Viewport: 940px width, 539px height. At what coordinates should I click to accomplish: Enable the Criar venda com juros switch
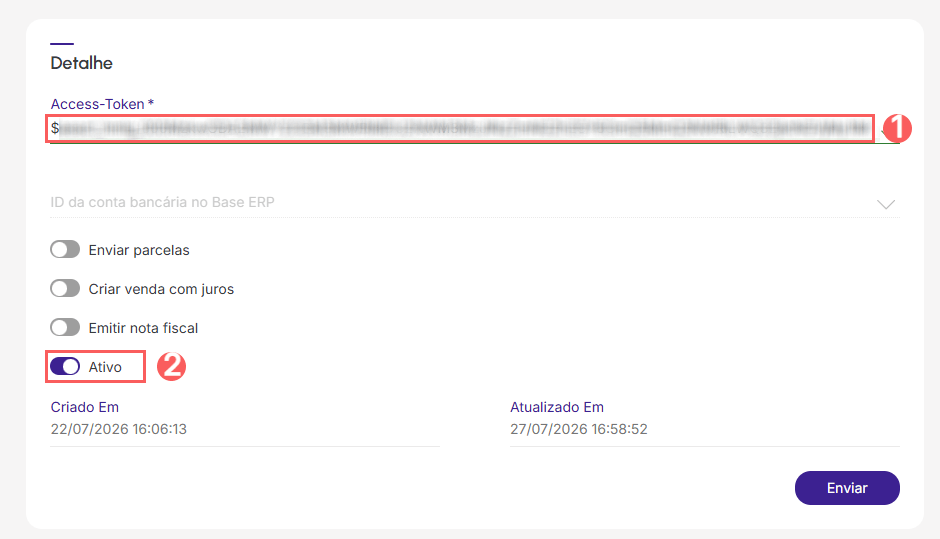pos(65,288)
